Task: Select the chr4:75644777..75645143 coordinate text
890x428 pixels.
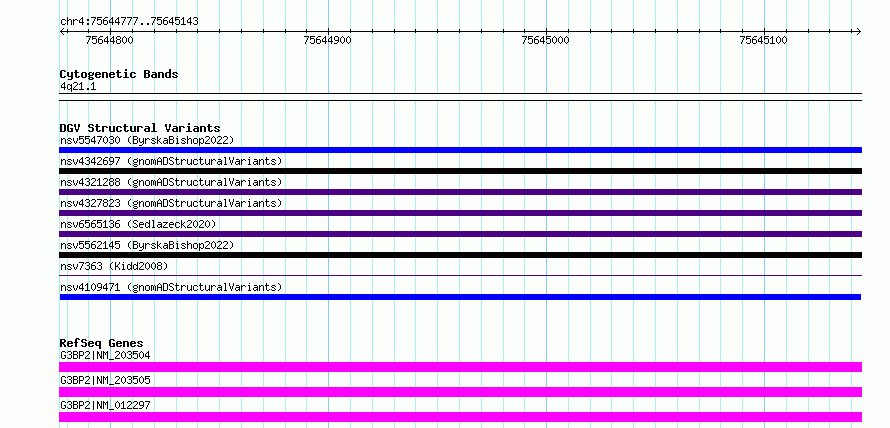Action: click(129, 22)
